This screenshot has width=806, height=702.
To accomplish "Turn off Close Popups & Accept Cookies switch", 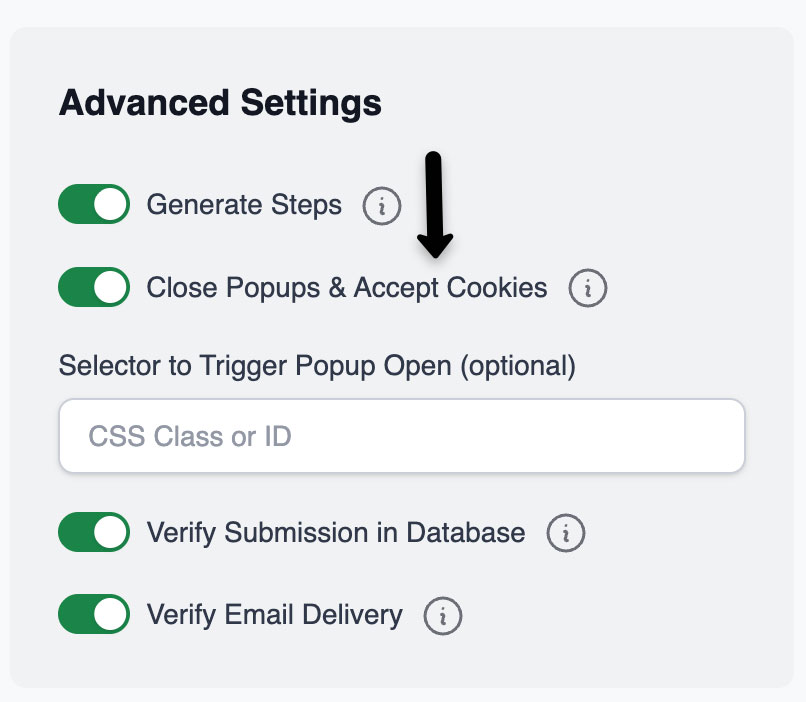I will (94, 288).
